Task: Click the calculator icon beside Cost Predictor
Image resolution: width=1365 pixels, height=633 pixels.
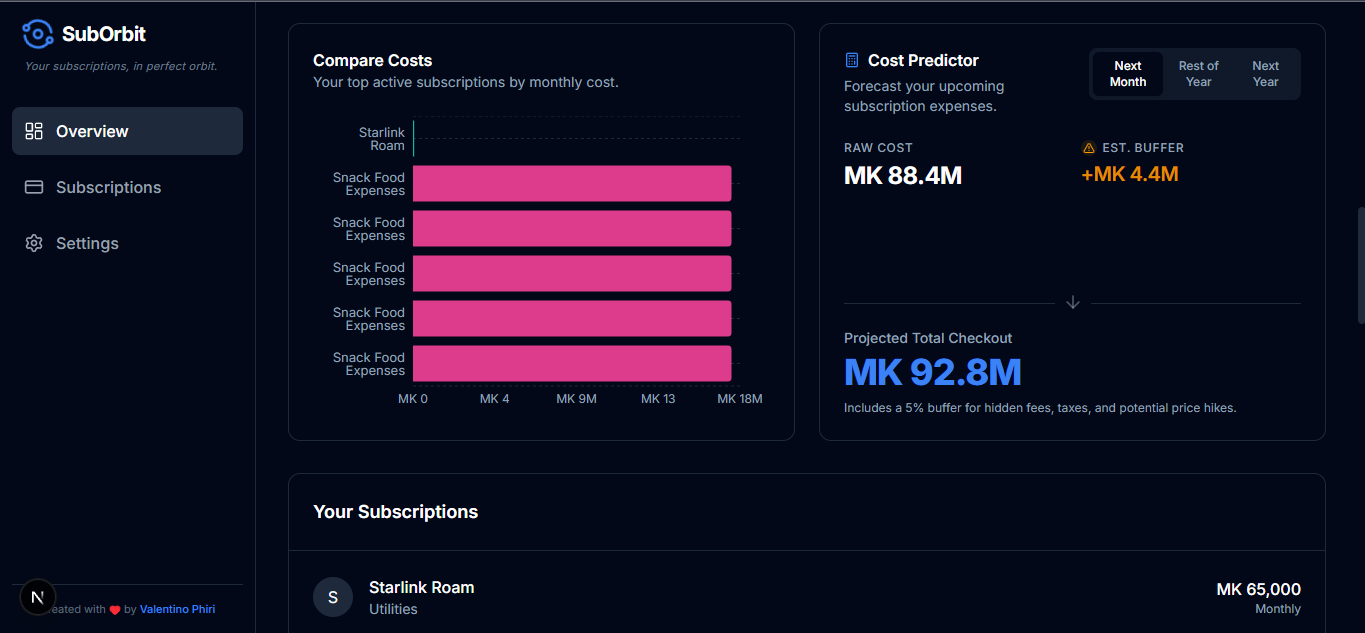Action: coord(852,60)
